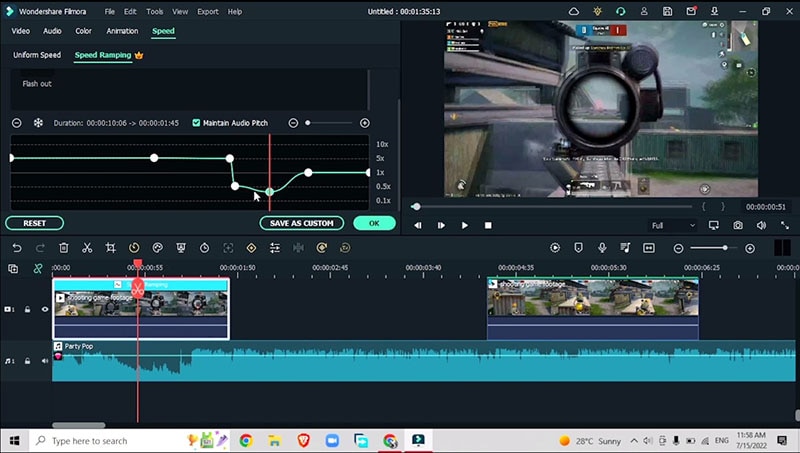
Task: Open the Speed tool icon
Action: tap(134, 248)
